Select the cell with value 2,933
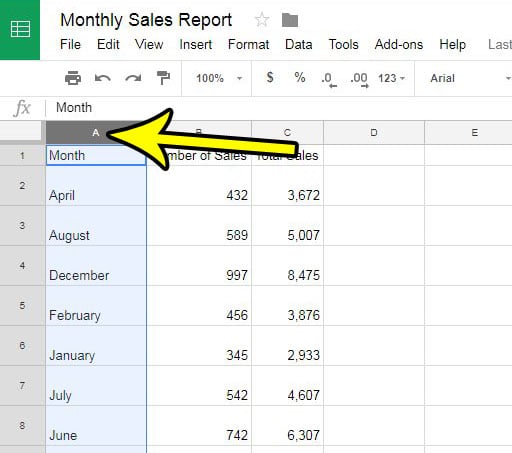Viewport: 512px width, 453px height. [287, 346]
